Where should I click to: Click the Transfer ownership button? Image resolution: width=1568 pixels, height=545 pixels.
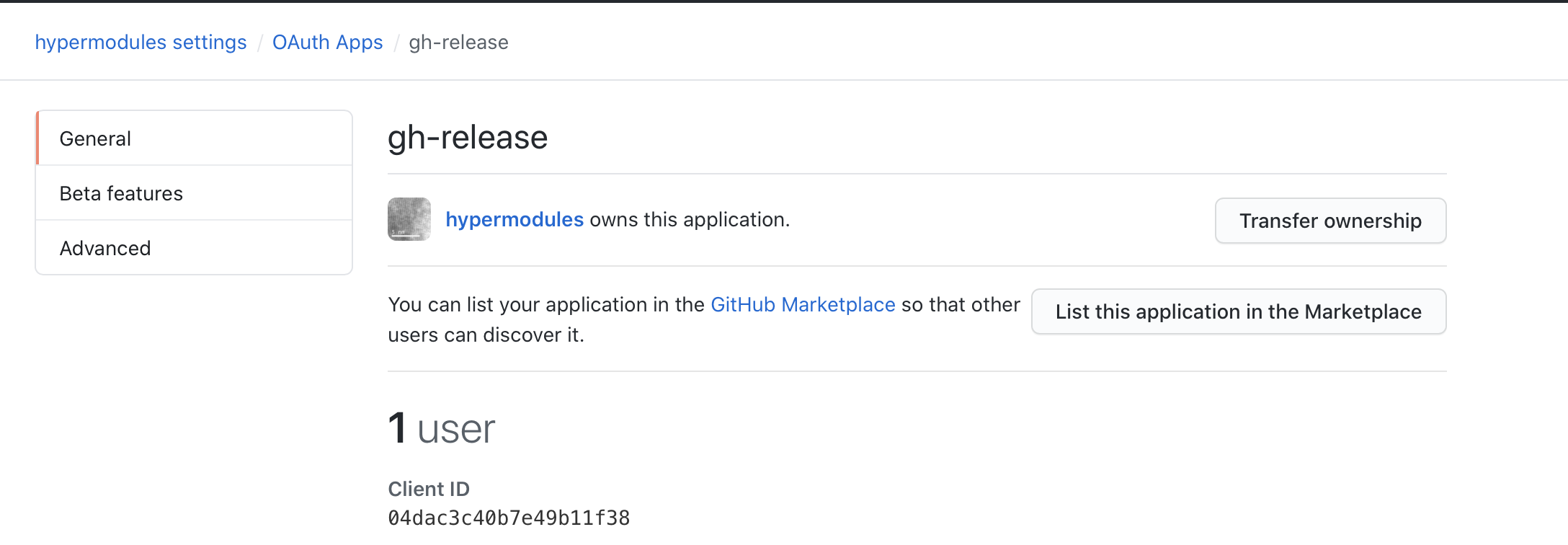click(1330, 221)
